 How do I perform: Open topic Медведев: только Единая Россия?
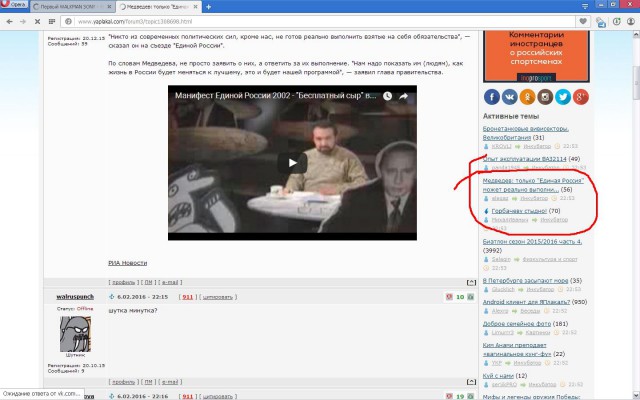(x=533, y=185)
